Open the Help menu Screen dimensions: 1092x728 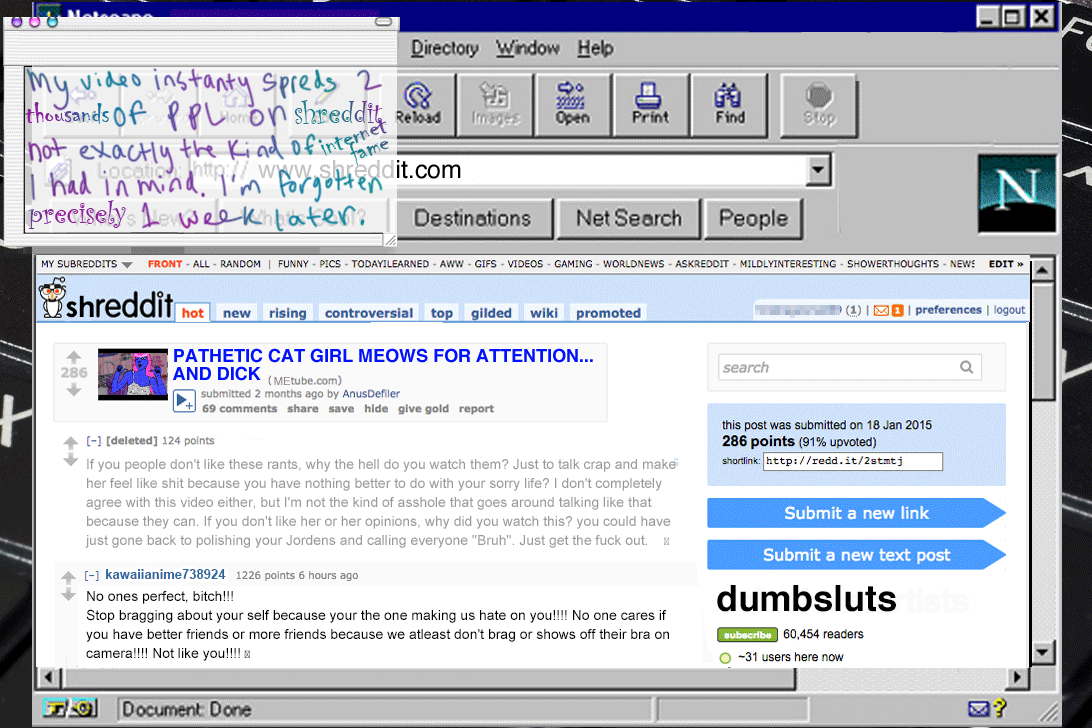pos(595,48)
